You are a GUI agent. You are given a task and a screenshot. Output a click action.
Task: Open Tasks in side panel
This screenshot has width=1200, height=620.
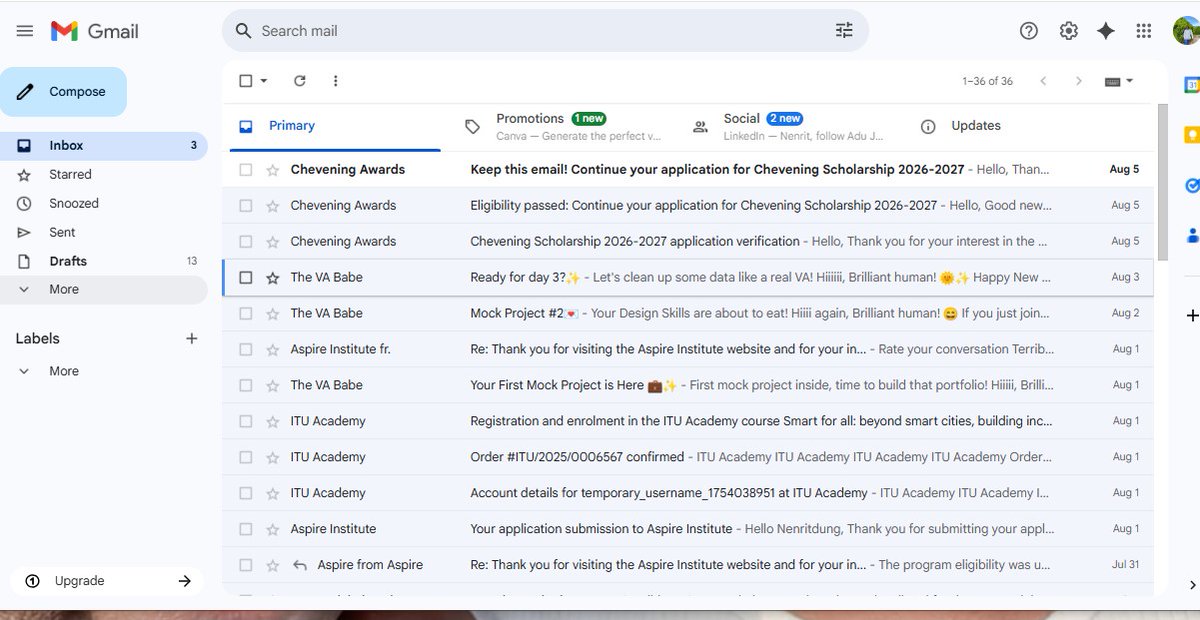[1192, 185]
